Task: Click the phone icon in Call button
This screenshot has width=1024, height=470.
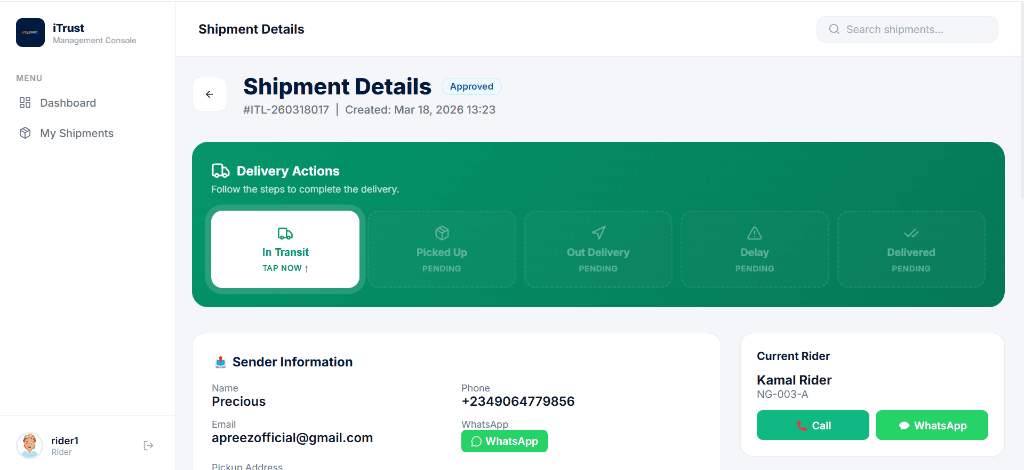Action: pos(802,426)
